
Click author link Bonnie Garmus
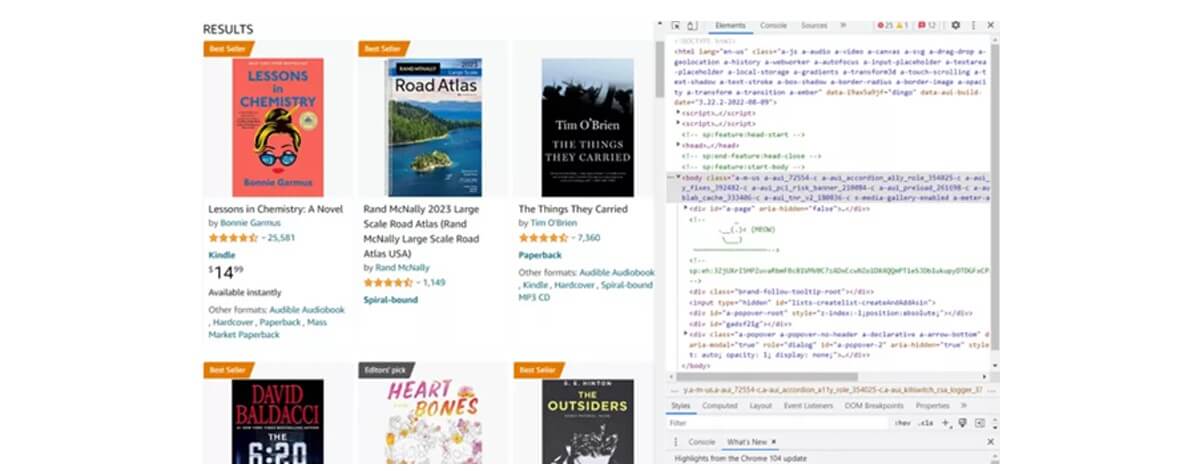click(x=251, y=224)
